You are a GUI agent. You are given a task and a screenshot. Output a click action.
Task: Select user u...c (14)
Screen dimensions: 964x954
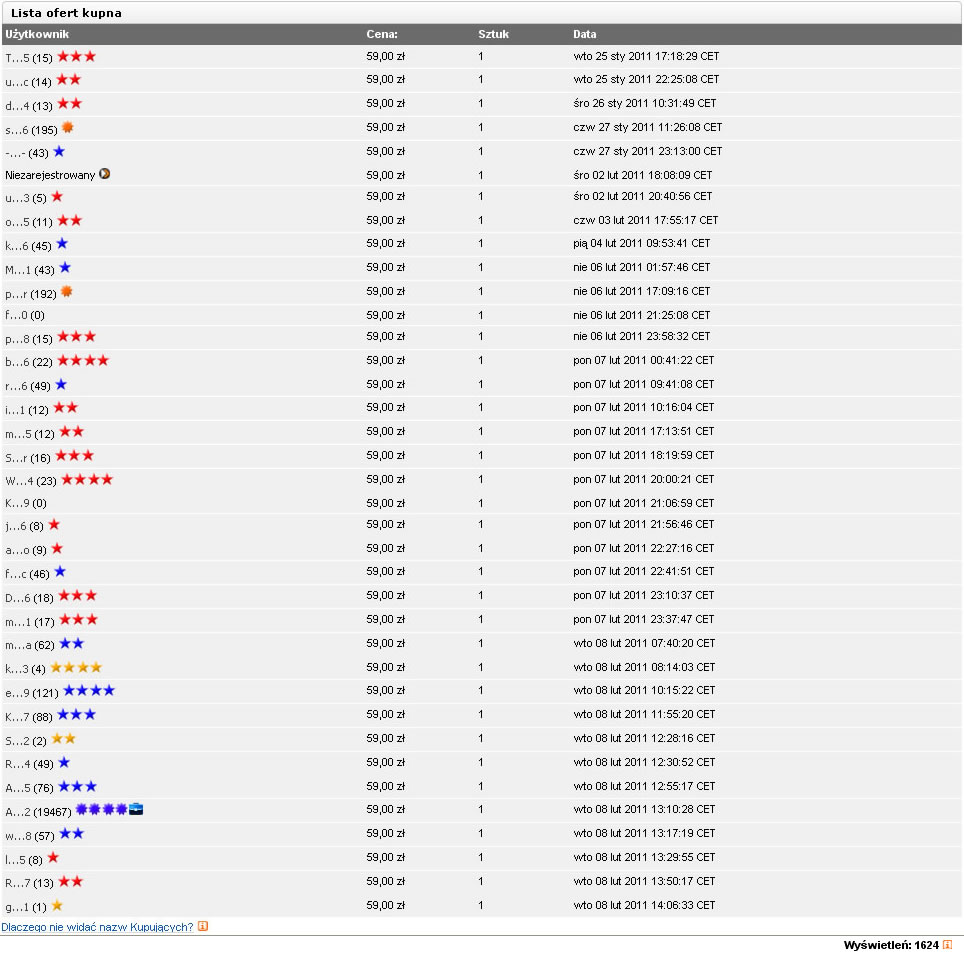(x=28, y=82)
